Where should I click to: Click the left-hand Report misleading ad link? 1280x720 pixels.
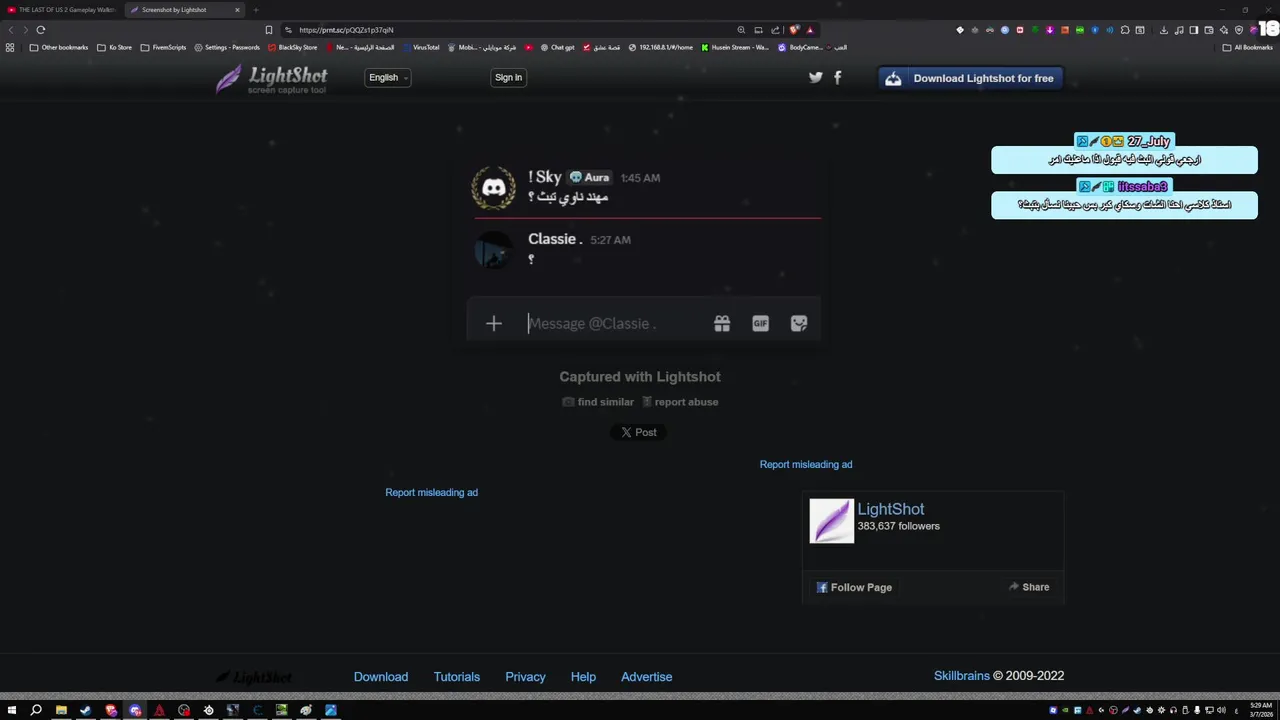[x=432, y=492]
